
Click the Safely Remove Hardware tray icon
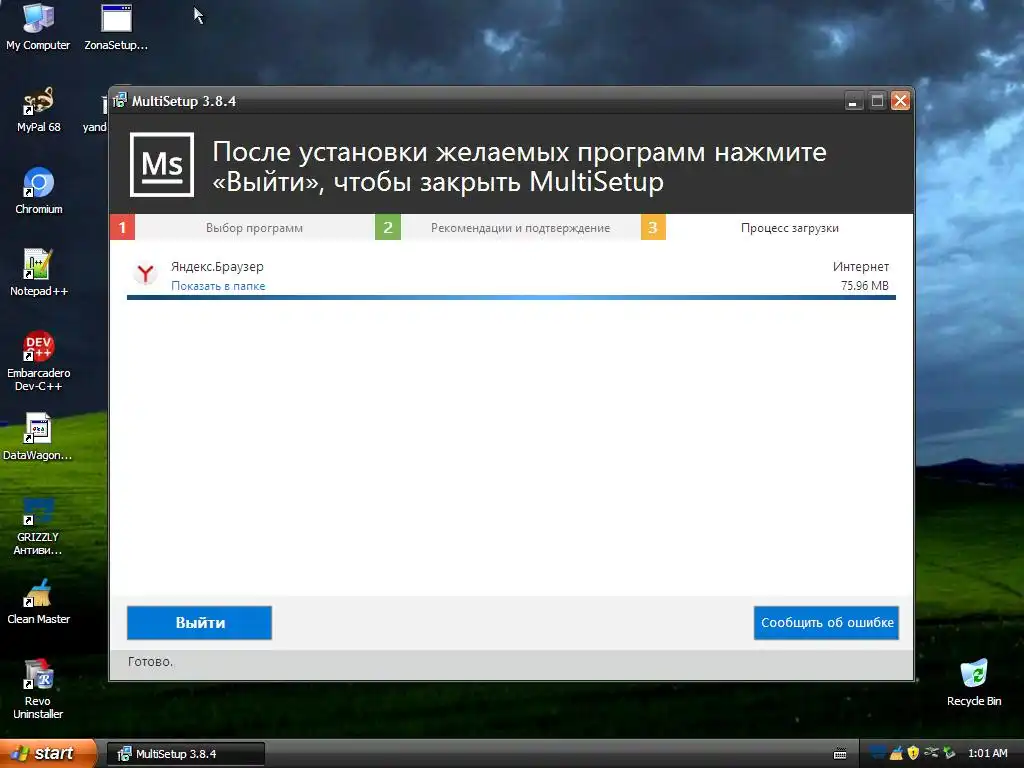[931, 753]
